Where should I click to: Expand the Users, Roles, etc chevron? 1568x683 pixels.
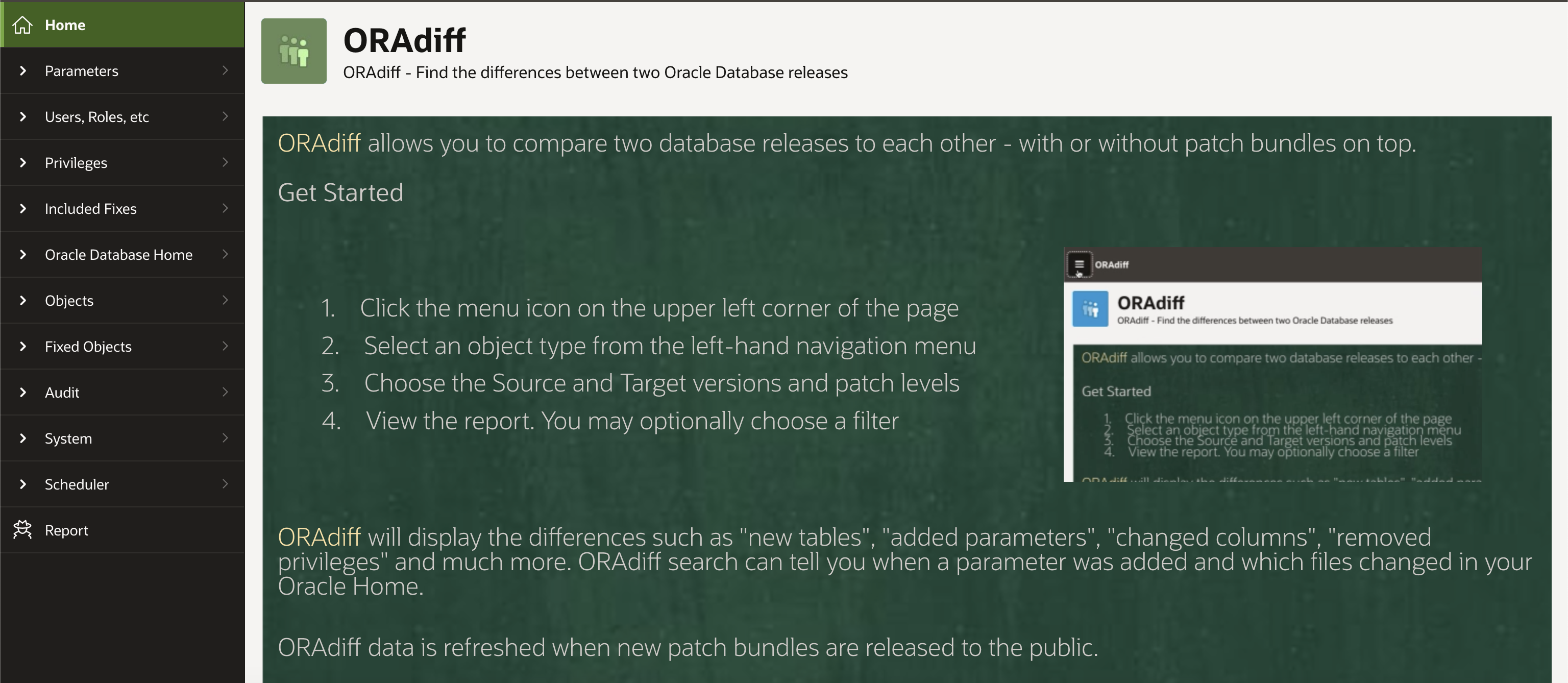tap(23, 116)
